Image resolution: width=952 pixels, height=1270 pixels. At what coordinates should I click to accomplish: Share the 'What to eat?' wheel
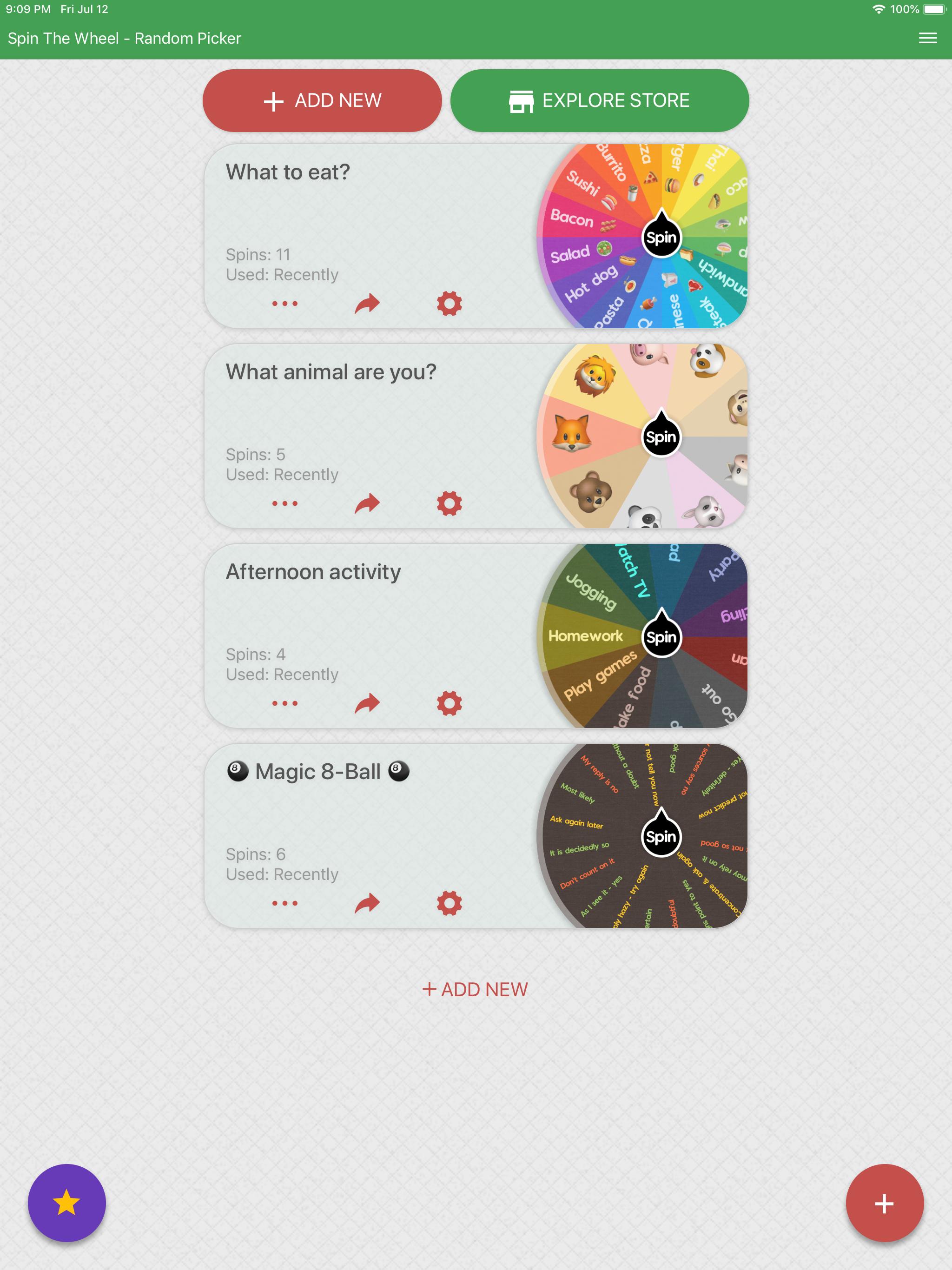365,303
